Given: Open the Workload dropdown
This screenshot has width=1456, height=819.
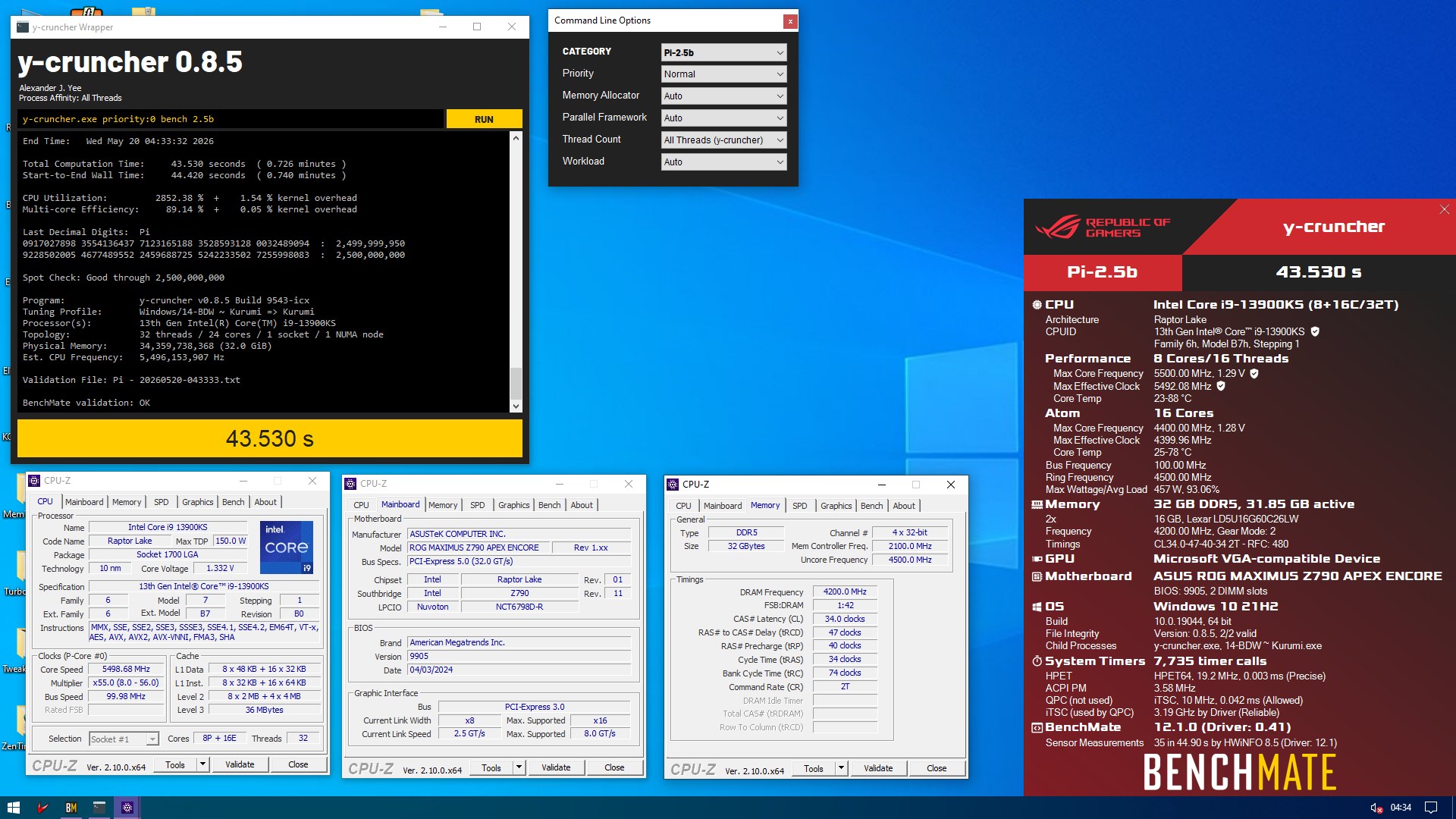Looking at the screenshot, I should [x=723, y=162].
